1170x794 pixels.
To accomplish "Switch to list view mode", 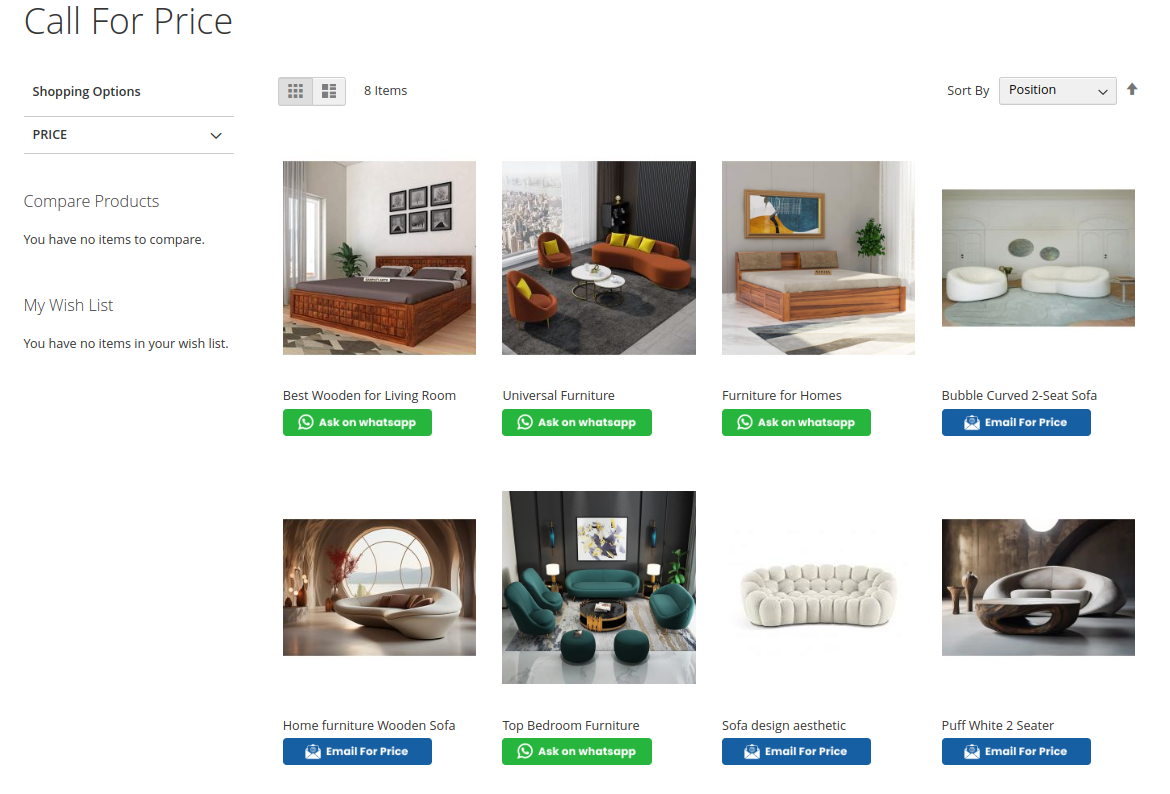I will pos(329,91).
